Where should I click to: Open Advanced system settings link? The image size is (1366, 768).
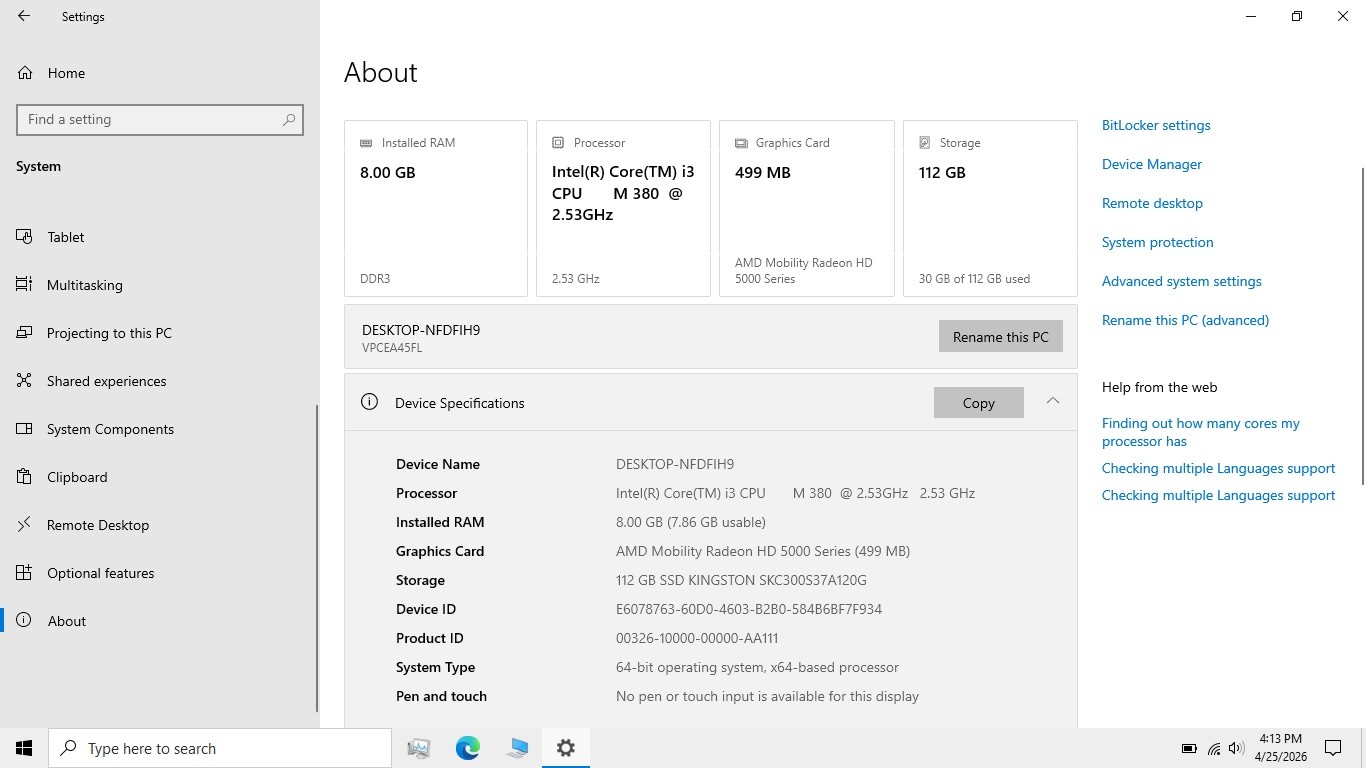[1181, 281]
